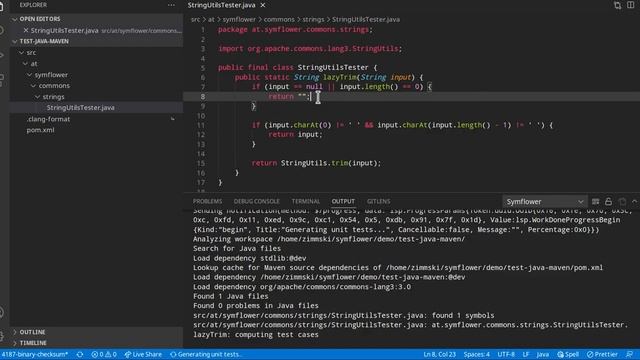The height and width of the screenshot is (360, 640).
Task: Open feedback icon in status bar
Action: coord(630,354)
